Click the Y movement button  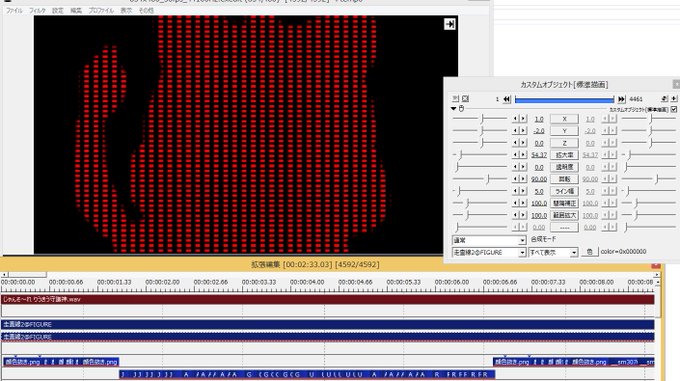click(x=564, y=130)
